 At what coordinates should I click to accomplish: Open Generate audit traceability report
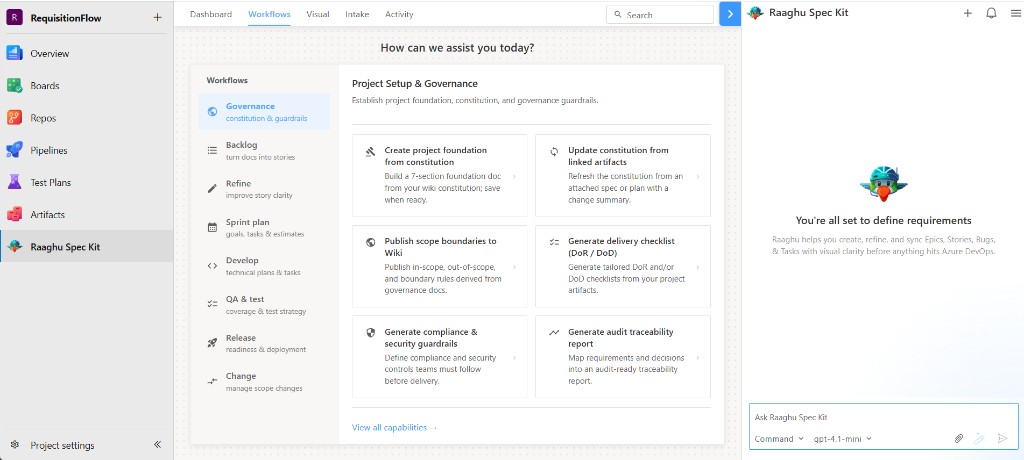point(623,357)
